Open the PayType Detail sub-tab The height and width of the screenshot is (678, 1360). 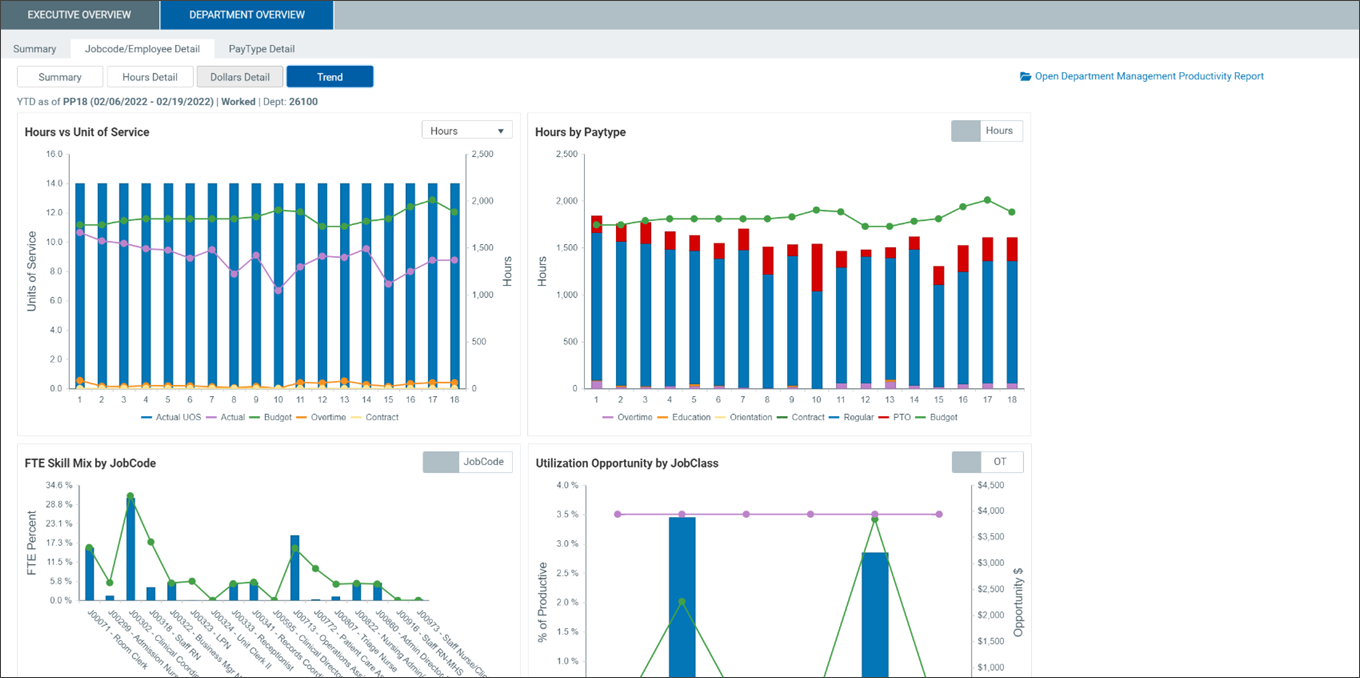pyautogui.click(x=261, y=48)
